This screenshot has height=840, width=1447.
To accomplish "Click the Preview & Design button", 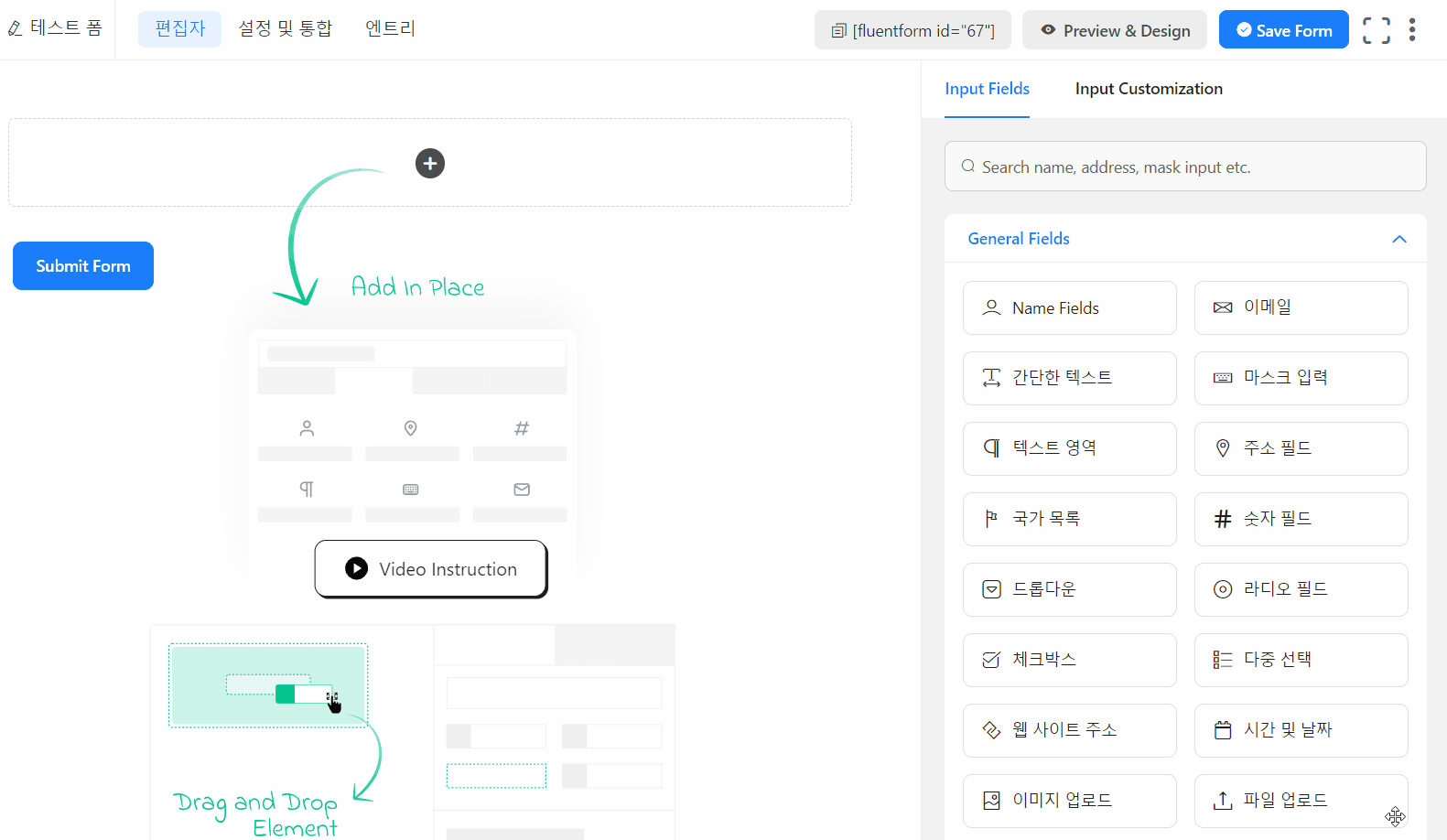I will click(1115, 30).
